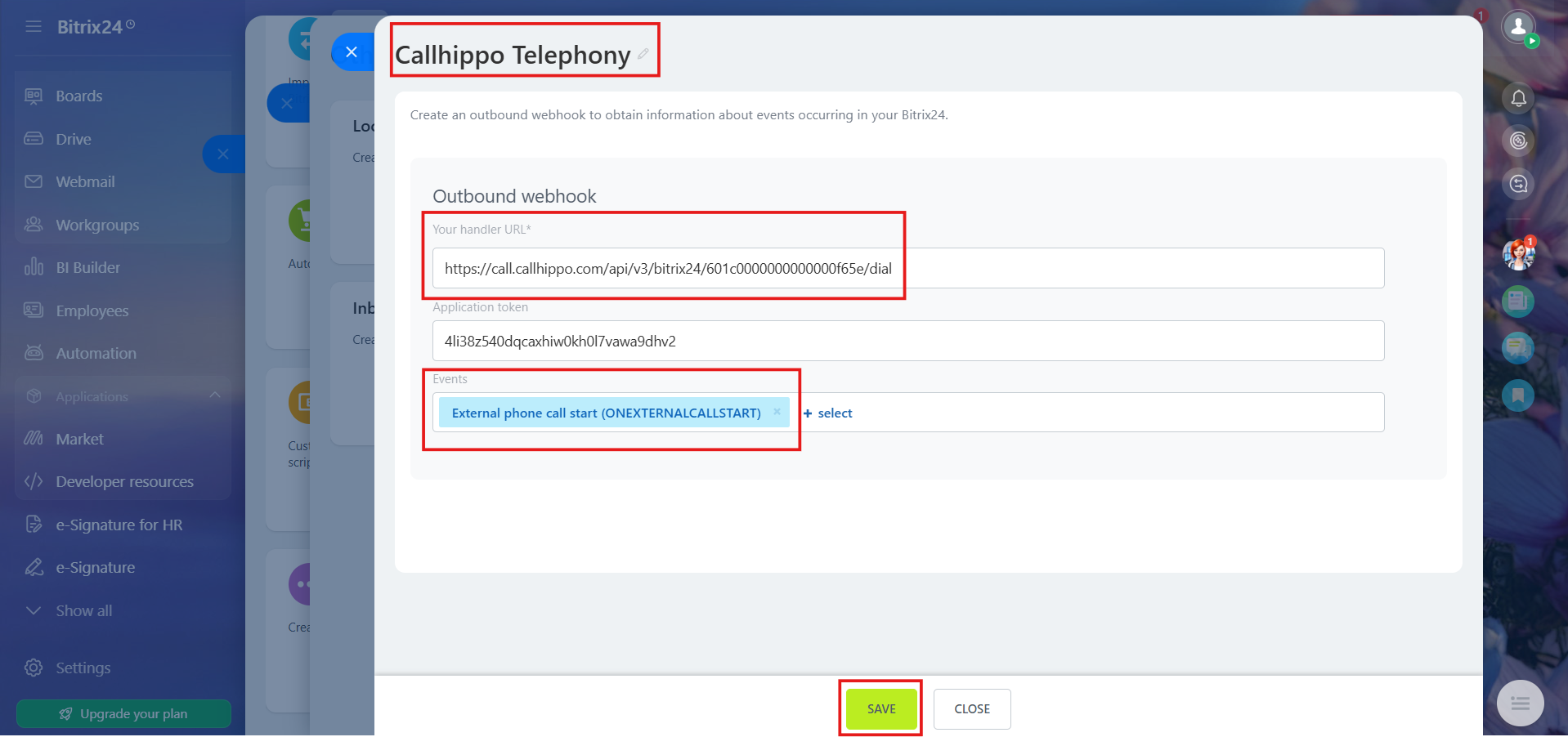1568x737 pixels.
Task: Open e-Signature for HR
Action: [119, 525]
